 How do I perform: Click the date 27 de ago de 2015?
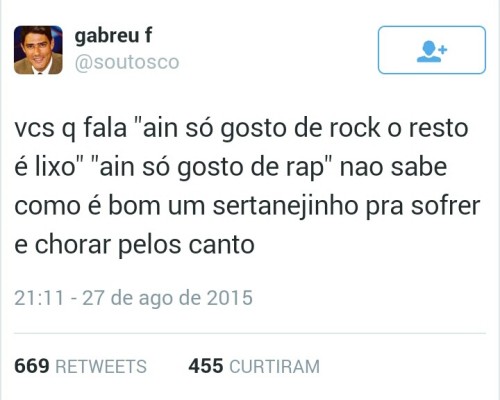pos(167,298)
